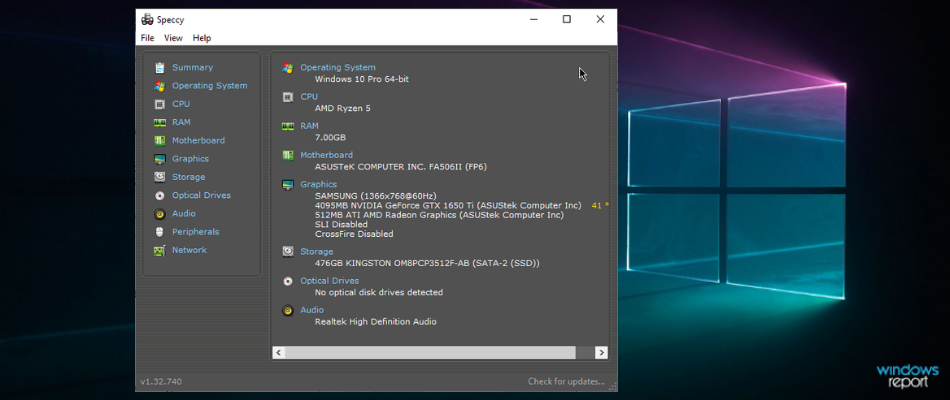Open Optical Drives in the sidebar
Viewport: 950px width, 400px height.
201,195
